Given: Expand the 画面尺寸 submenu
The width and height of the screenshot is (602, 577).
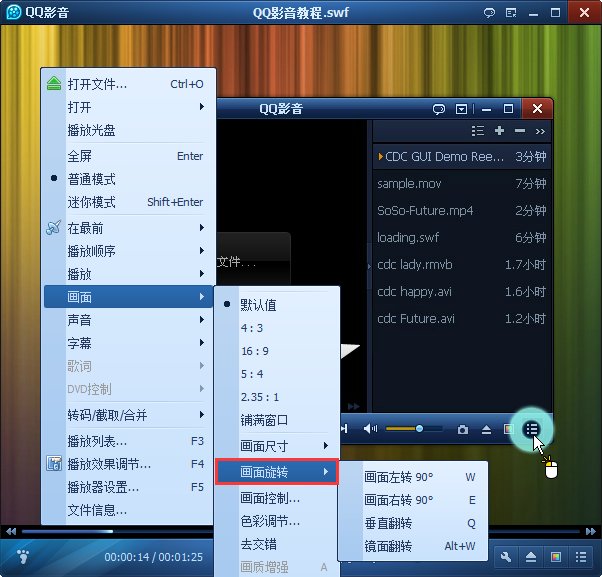Looking at the screenshot, I should (x=277, y=446).
